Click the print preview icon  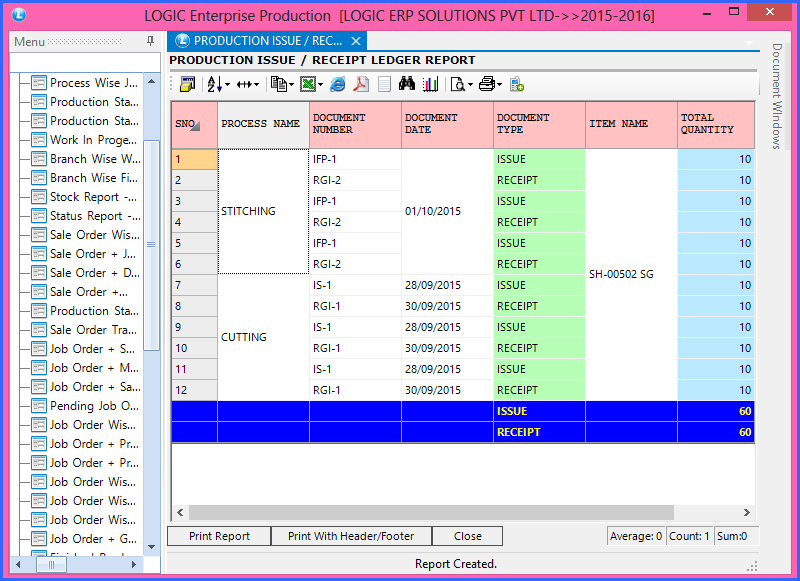tap(458, 84)
